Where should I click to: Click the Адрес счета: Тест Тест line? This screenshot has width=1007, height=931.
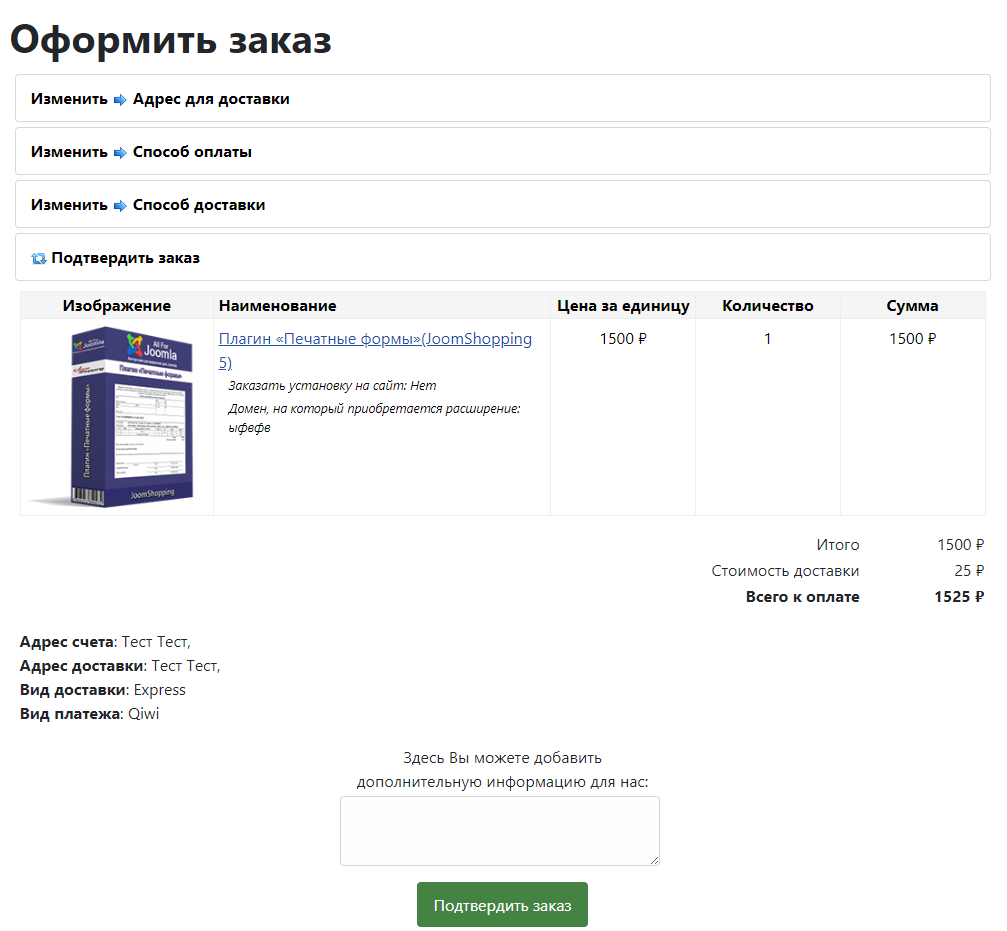(105, 642)
